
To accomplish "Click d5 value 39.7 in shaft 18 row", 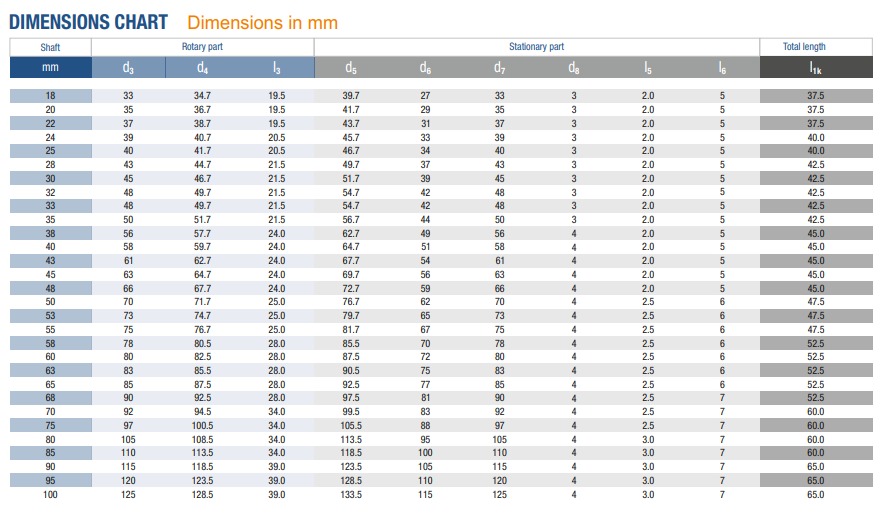I will pyautogui.click(x=351, y=96).
